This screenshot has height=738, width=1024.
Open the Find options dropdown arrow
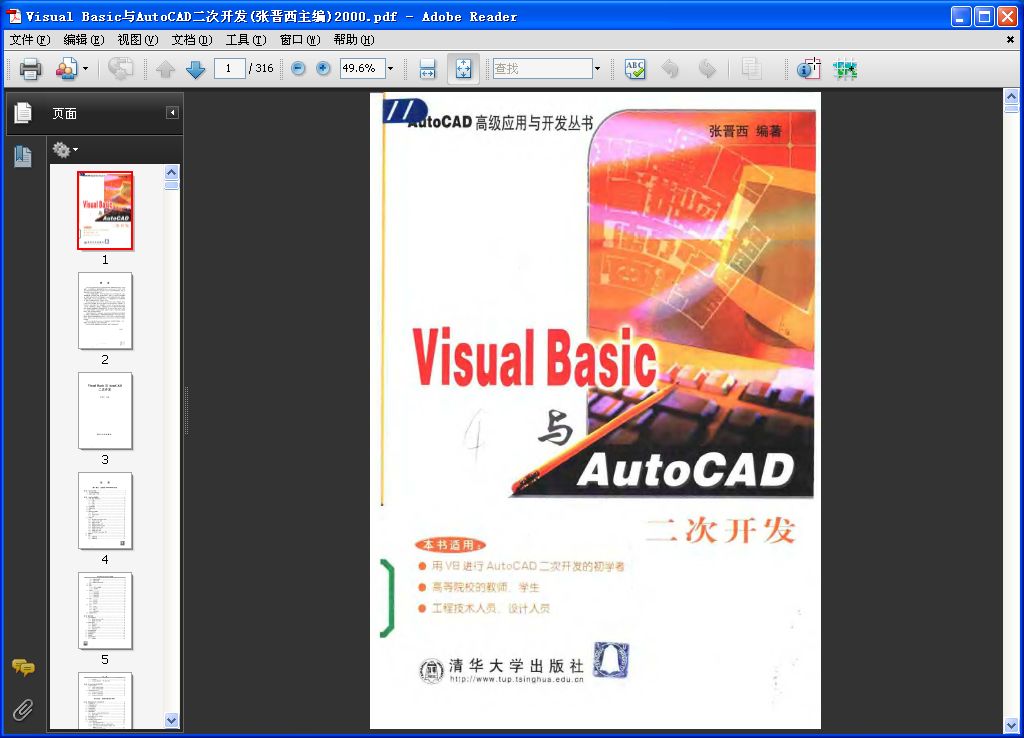597,68
